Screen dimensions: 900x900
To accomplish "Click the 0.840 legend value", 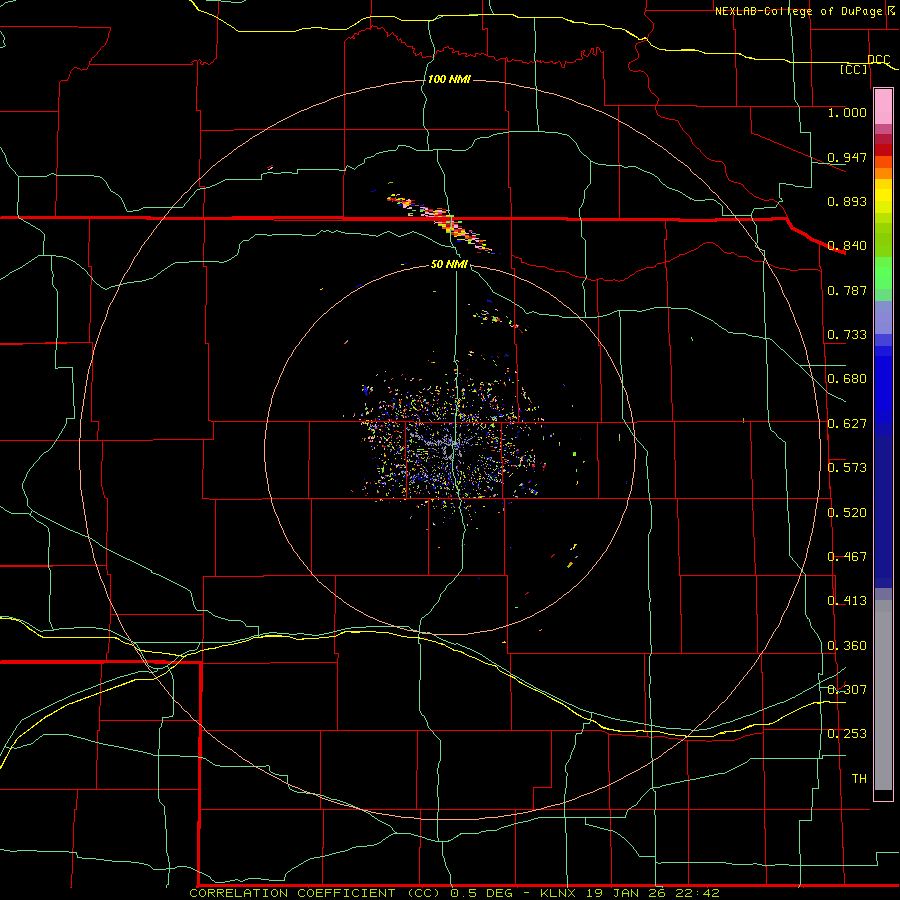I will coord(847,245).
